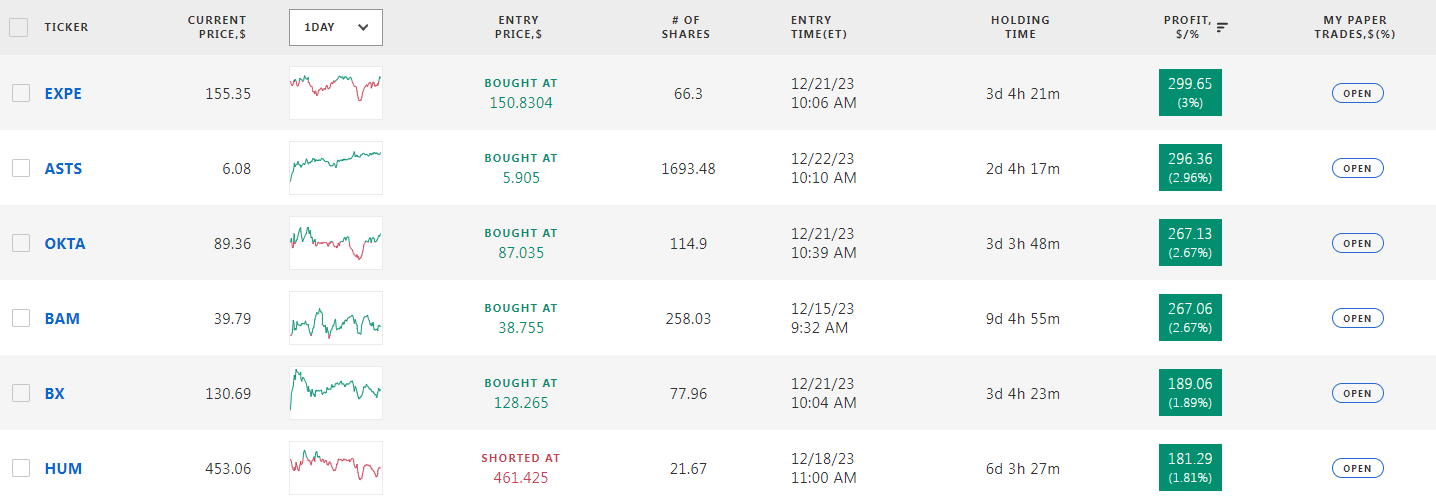Click the OPEN button in HUM row
Viewport: 1436px width, 503px height.
tap(1357, 468)
